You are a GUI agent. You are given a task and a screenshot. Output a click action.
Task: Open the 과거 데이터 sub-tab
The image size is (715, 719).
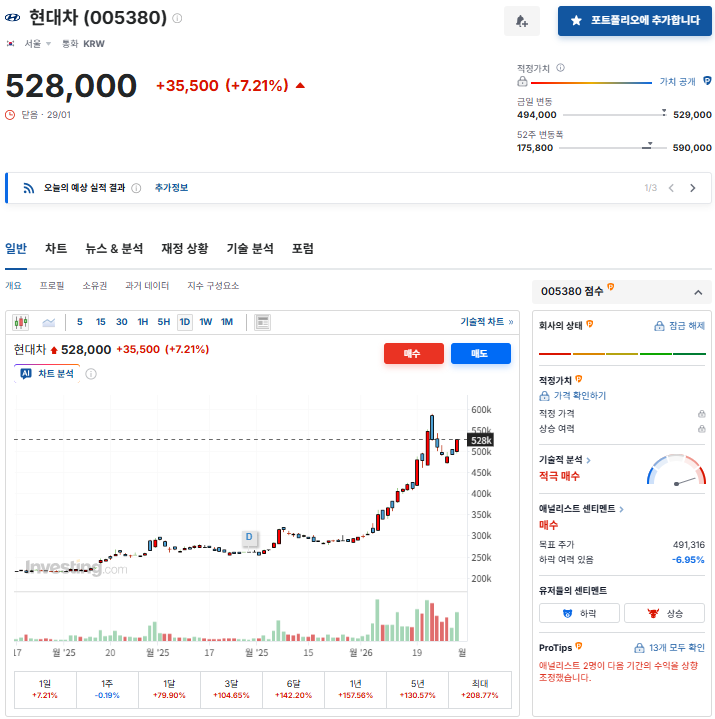coord(147,286)
